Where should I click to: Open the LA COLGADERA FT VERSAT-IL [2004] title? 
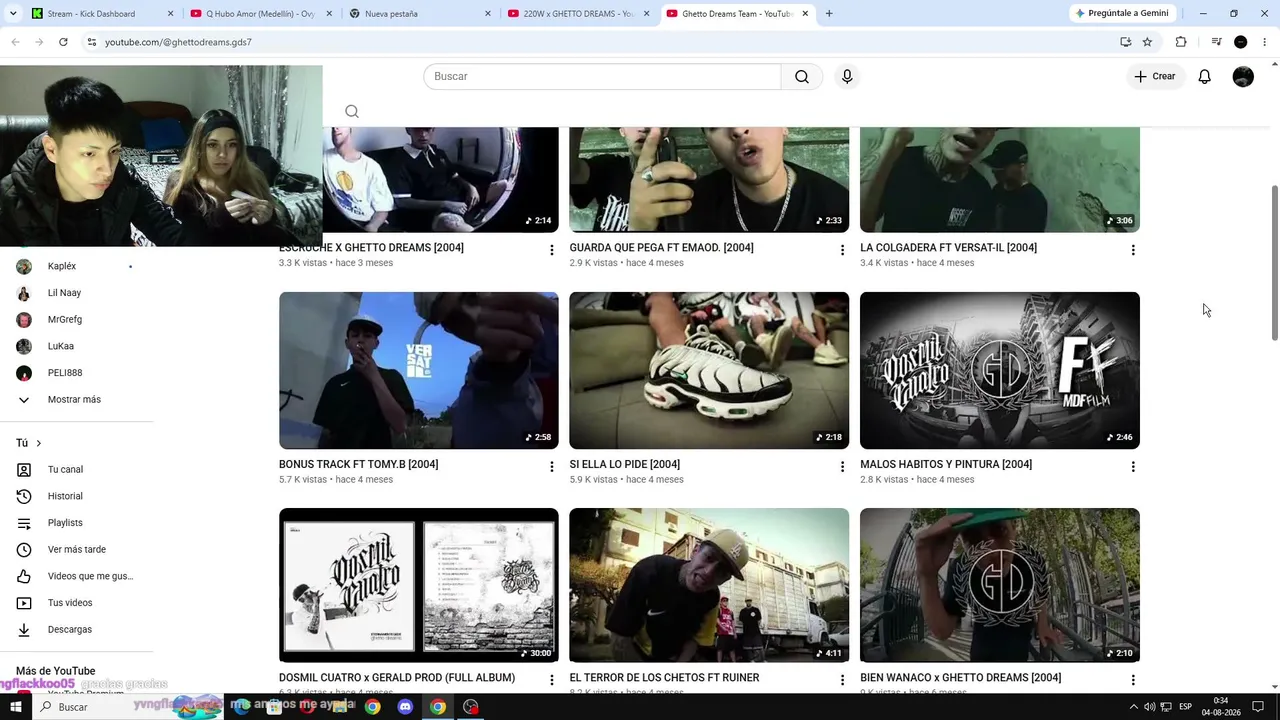(948, 248)
